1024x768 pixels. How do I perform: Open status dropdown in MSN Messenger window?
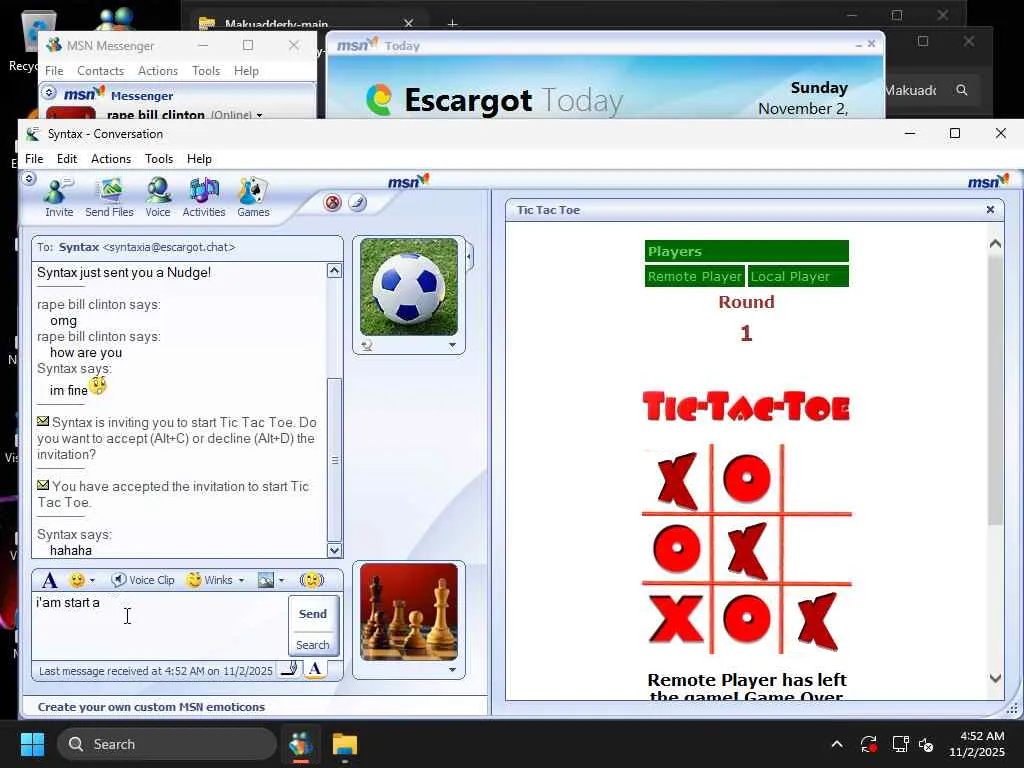pyautogui.click(x=259, y=115)
